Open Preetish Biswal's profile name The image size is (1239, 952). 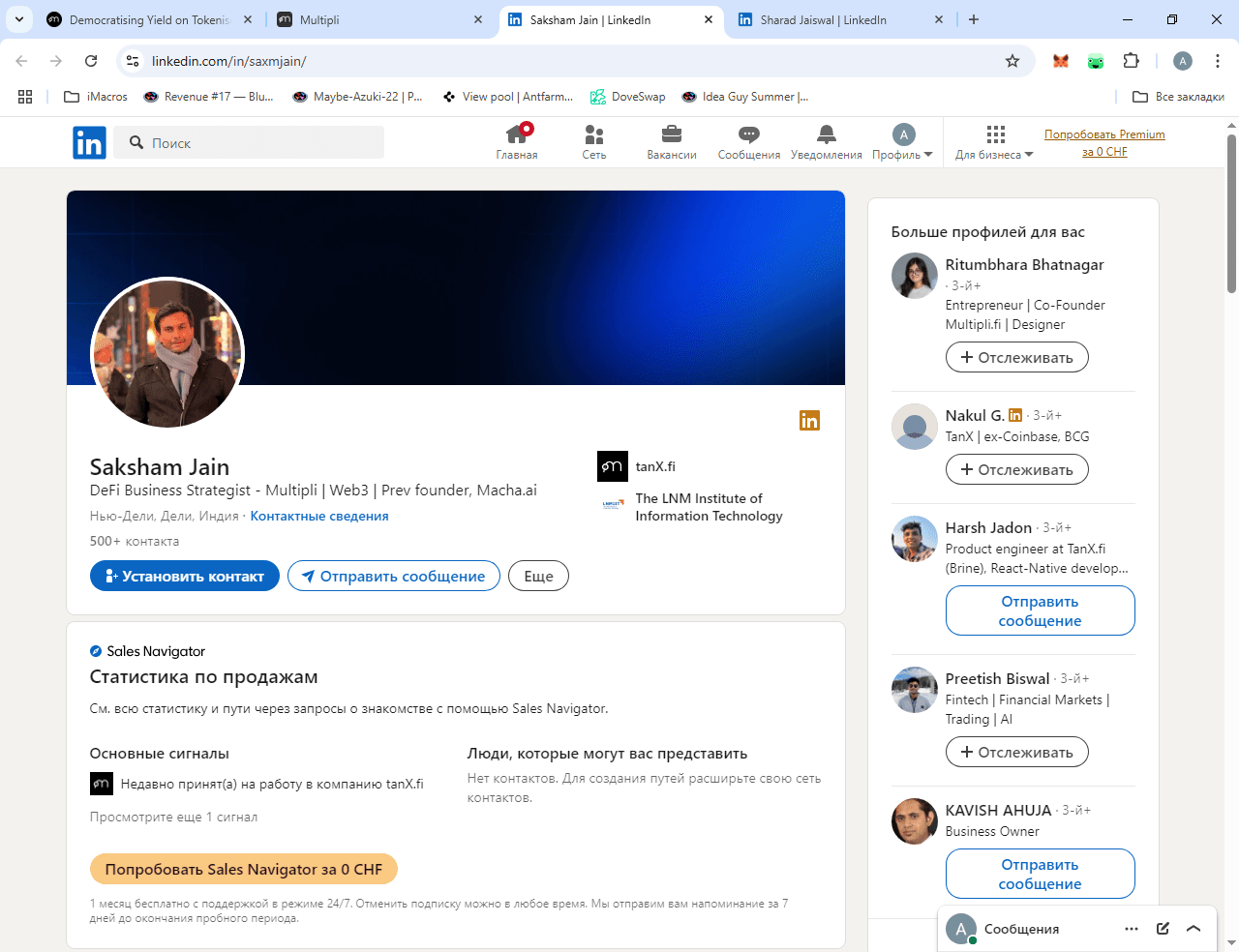[x=998, y=678]
